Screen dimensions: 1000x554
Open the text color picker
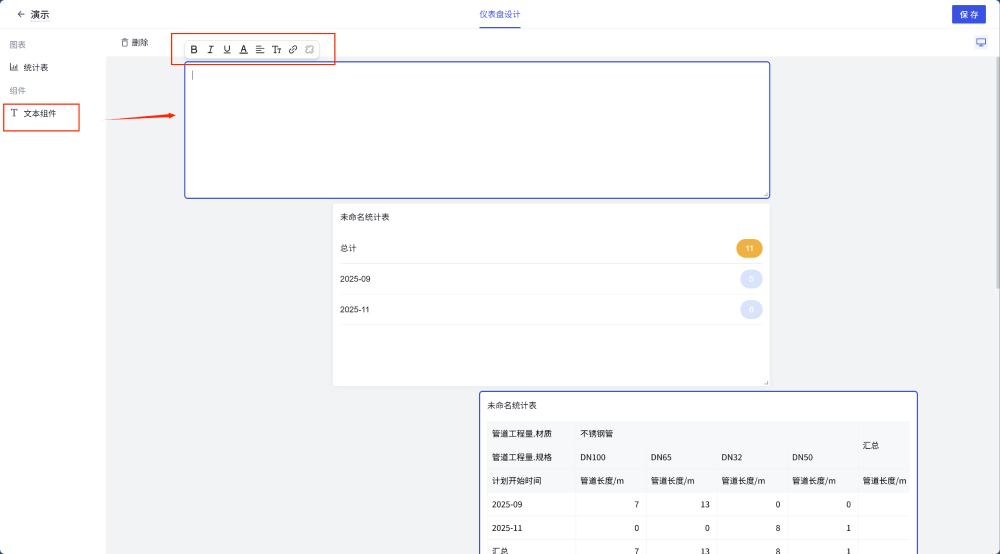(243, 49)
